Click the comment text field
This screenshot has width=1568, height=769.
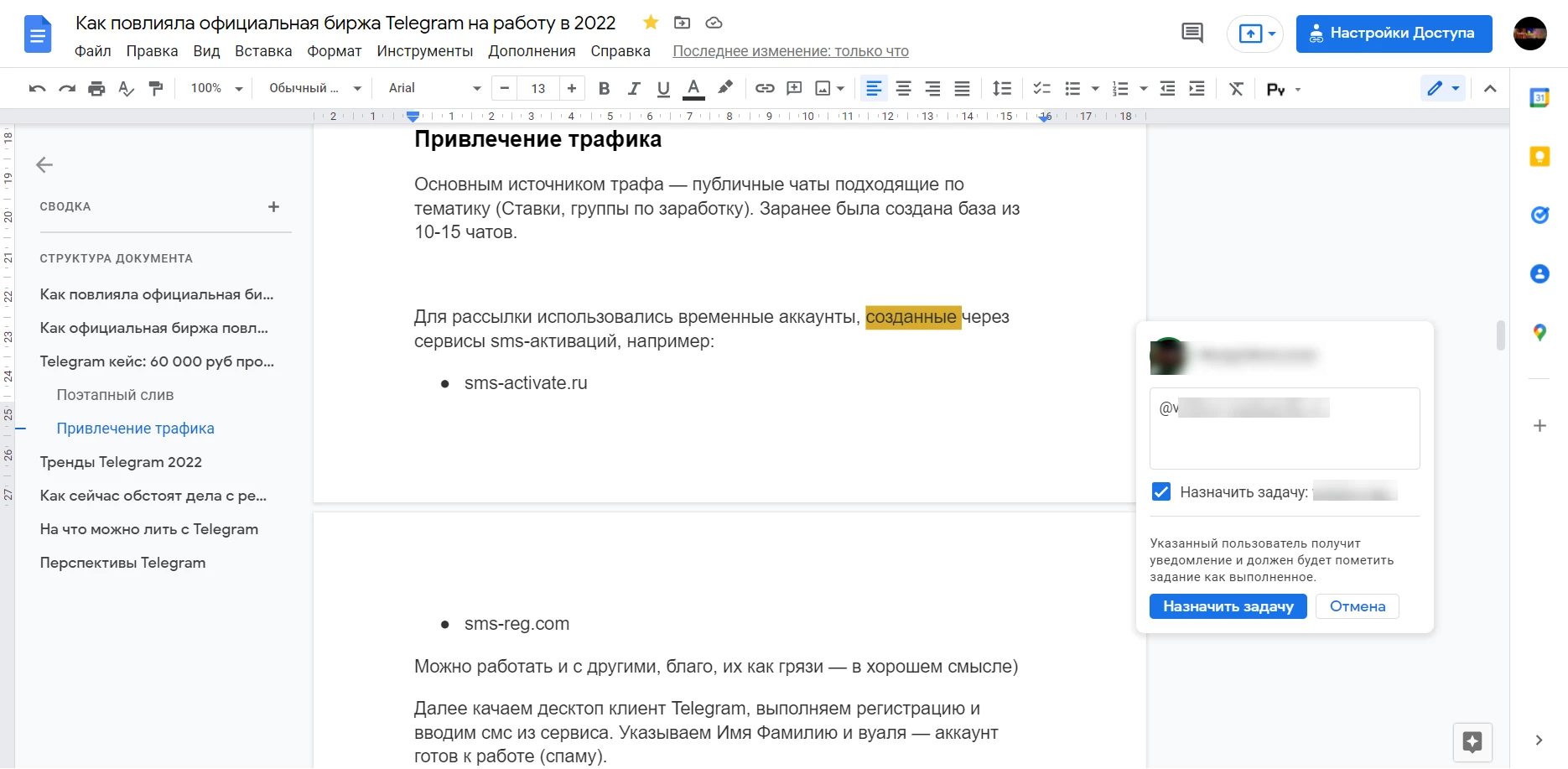point(1285,428)
